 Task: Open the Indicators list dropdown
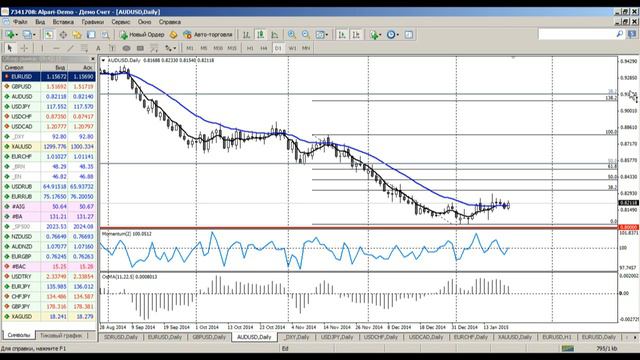pos(376,35)
